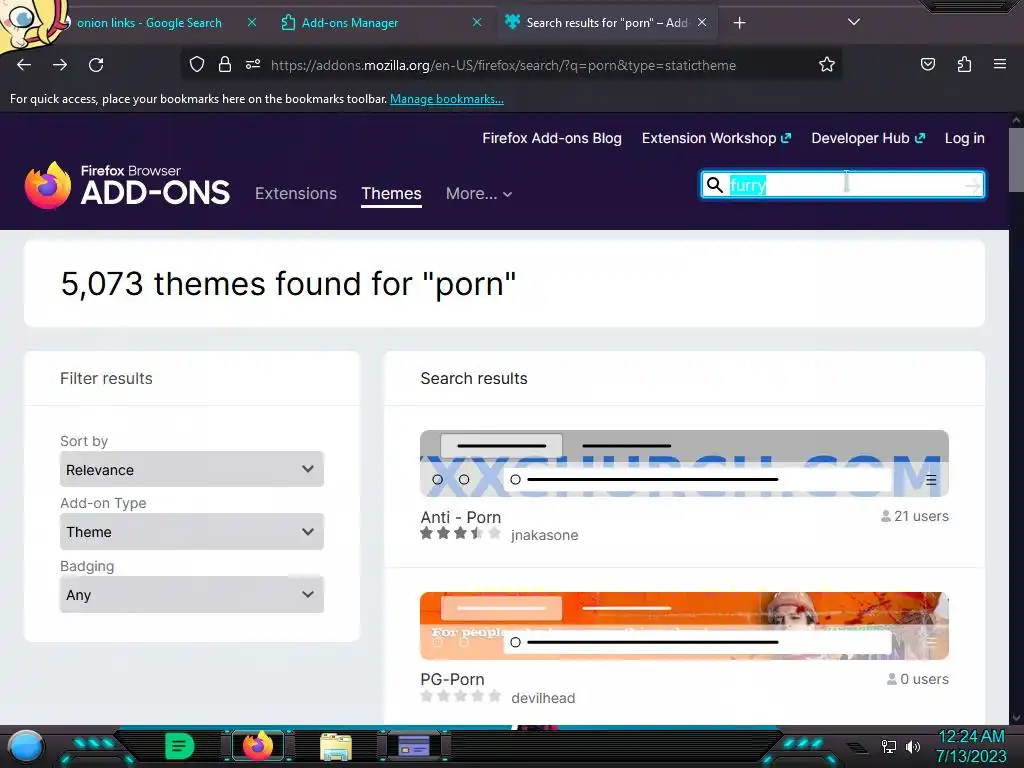Screen dimensions: 1024x768
Task: Open the Extensions puzzle icon in toolbar
Action: [964, 65]
